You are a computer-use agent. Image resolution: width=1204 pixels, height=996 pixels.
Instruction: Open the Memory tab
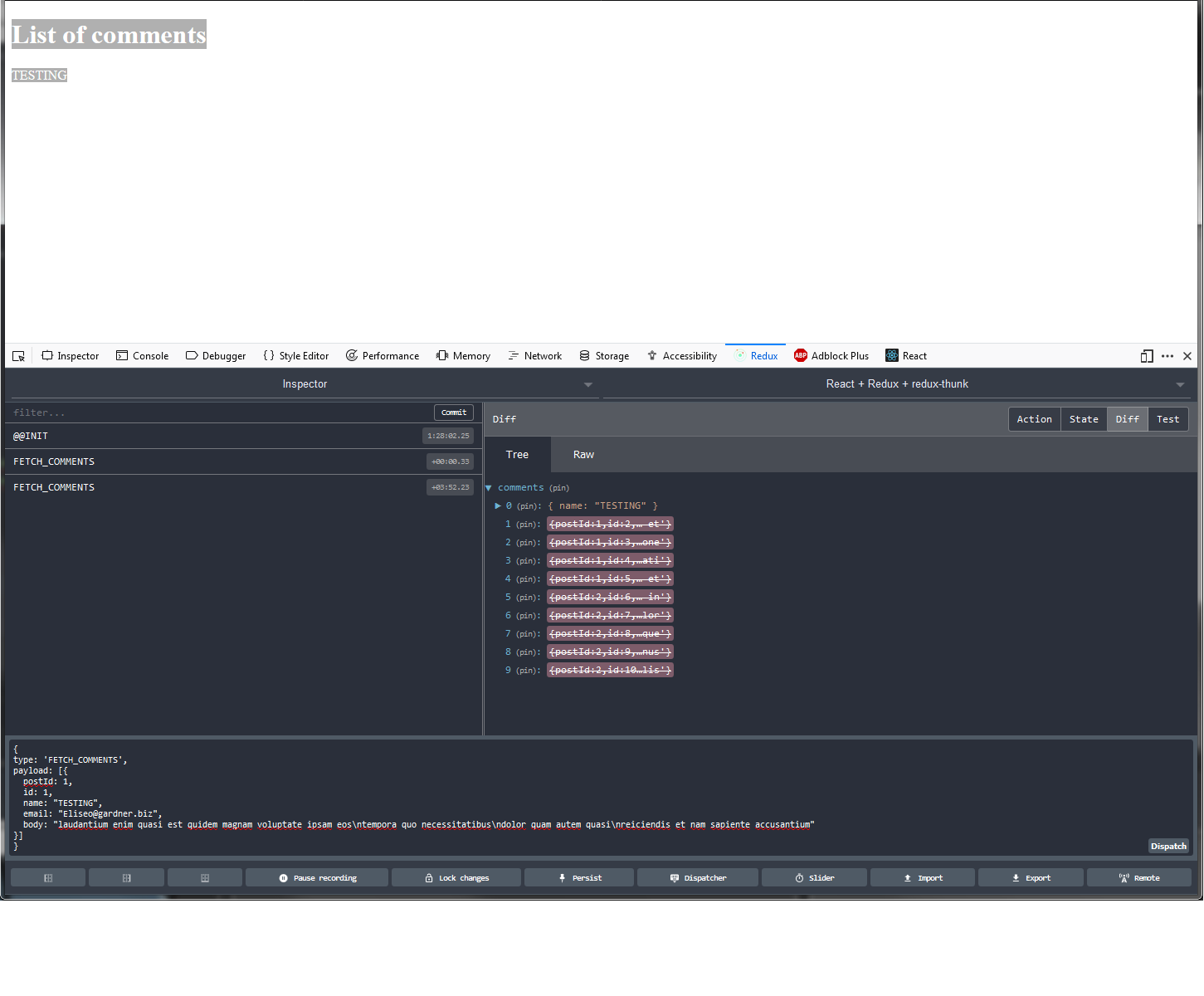pos(464,356)
